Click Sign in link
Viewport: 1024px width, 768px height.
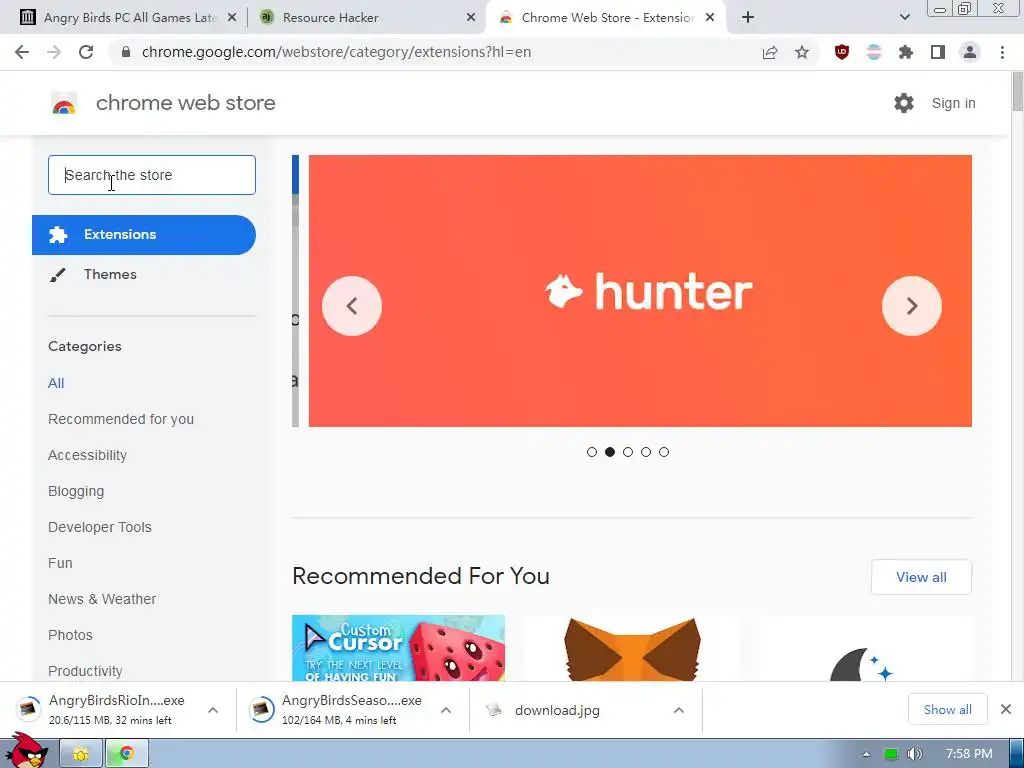coord(953,103)
